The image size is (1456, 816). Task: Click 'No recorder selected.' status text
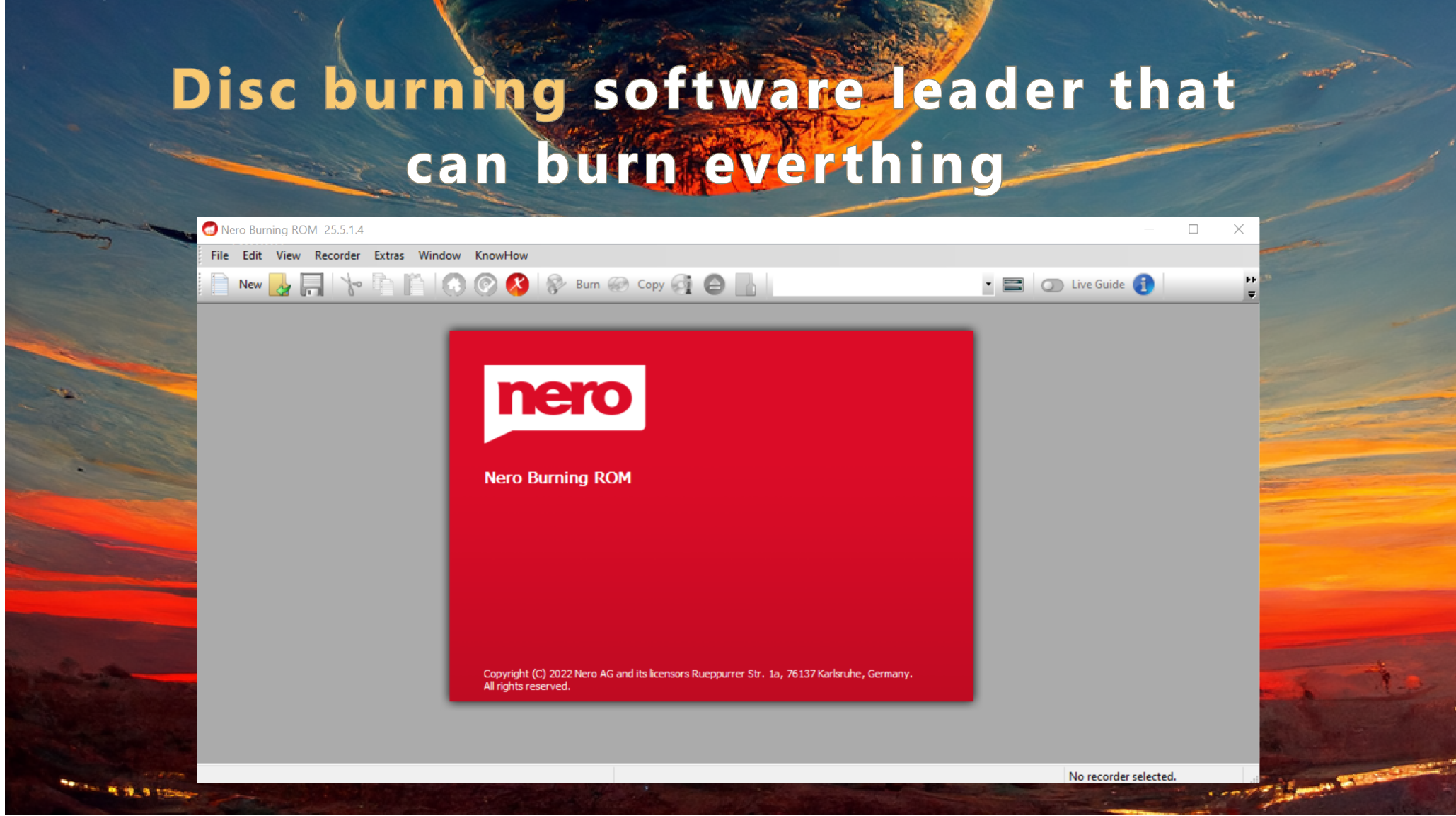click(1122, 776)
